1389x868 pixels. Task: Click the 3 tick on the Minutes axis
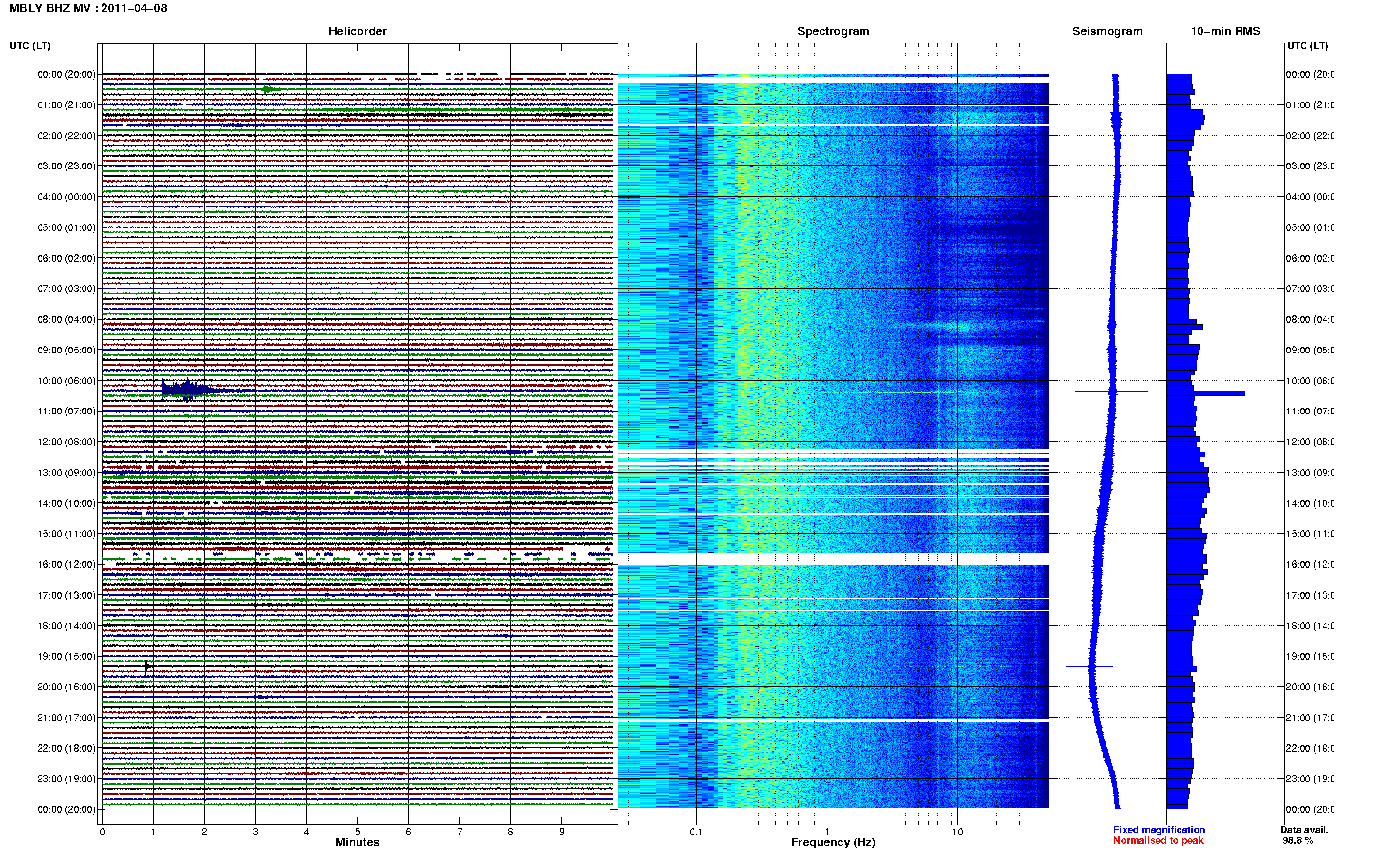tap(255, 832)
